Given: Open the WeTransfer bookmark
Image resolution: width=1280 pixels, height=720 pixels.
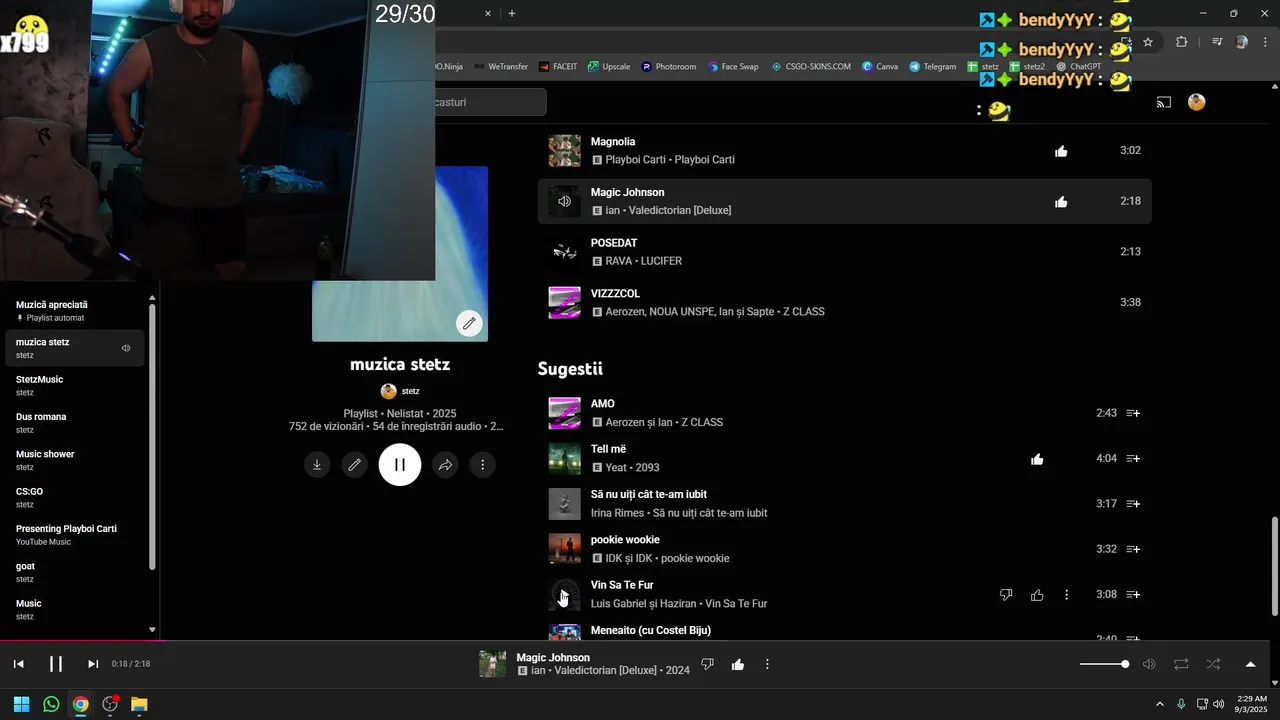Looking at the screenshot, I should coord(501,67).
